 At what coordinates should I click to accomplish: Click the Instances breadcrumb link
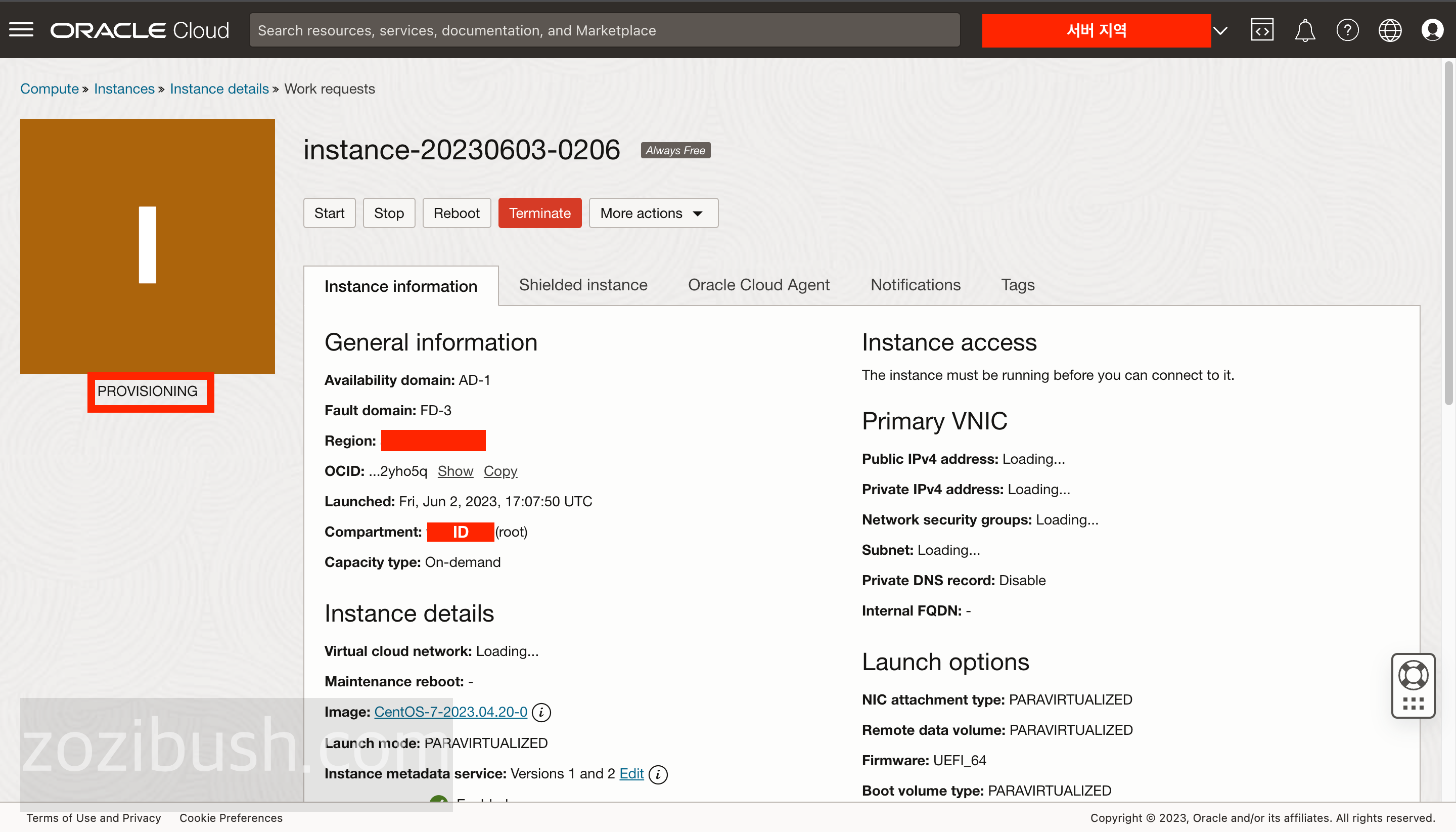(x=124, y=89)
